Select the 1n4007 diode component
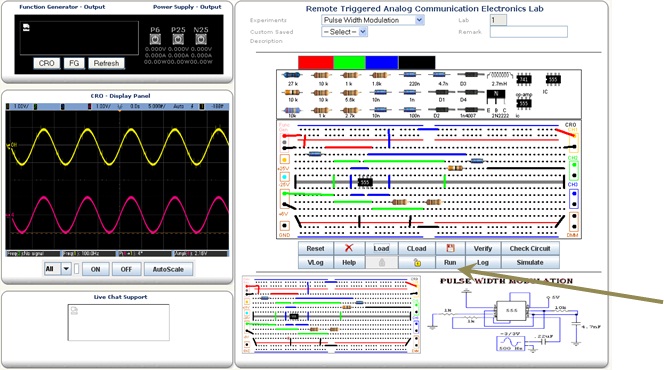Viewport: 664px width, 370px height. point(468,112)
